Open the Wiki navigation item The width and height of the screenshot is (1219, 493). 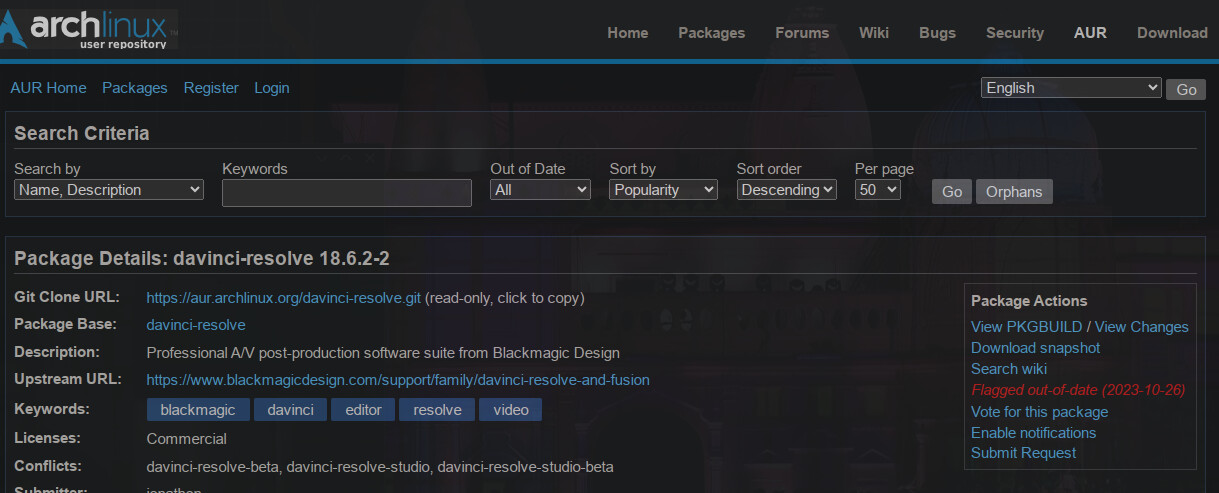[874, 33]
